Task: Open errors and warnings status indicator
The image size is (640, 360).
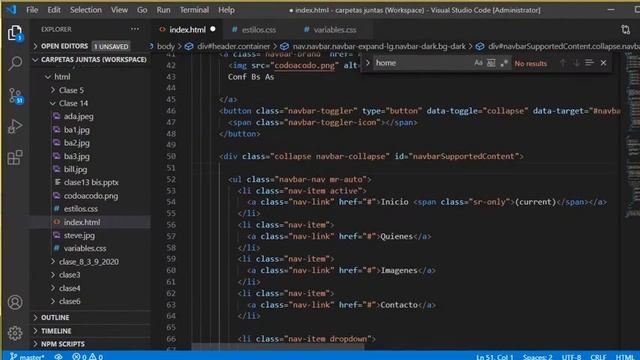Action: [x=87, y=356]
